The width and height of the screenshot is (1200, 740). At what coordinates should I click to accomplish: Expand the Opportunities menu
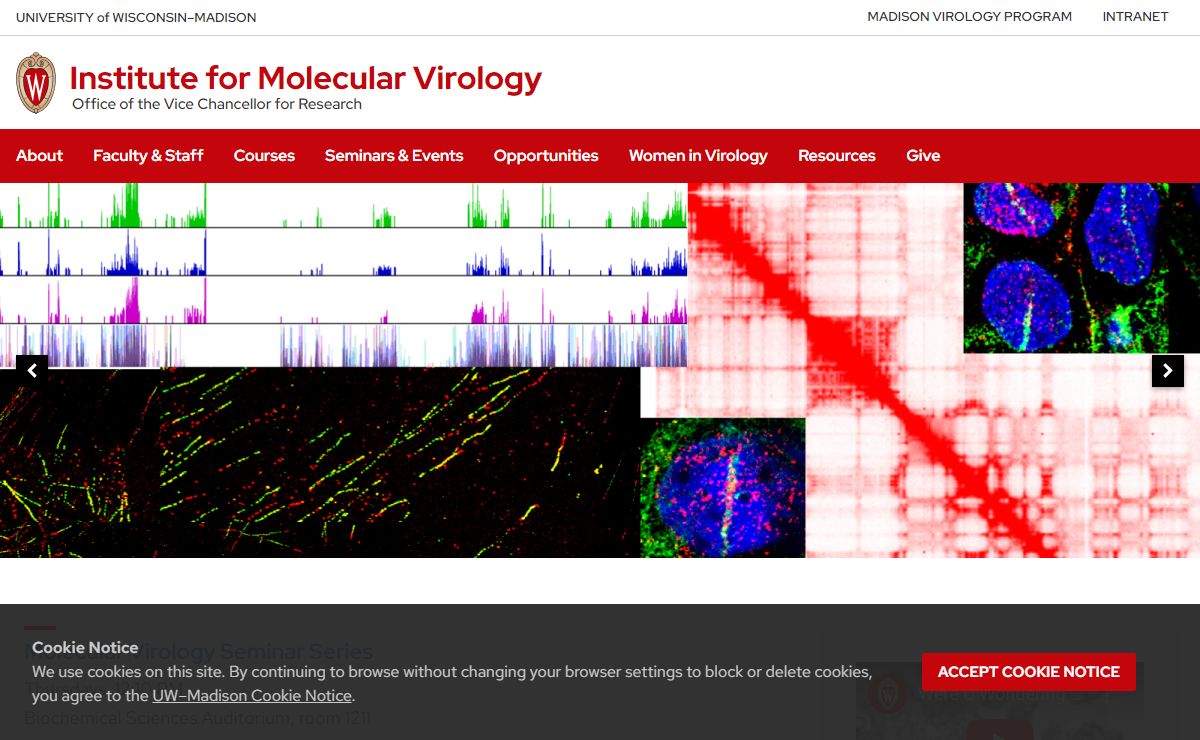[546, 156]
